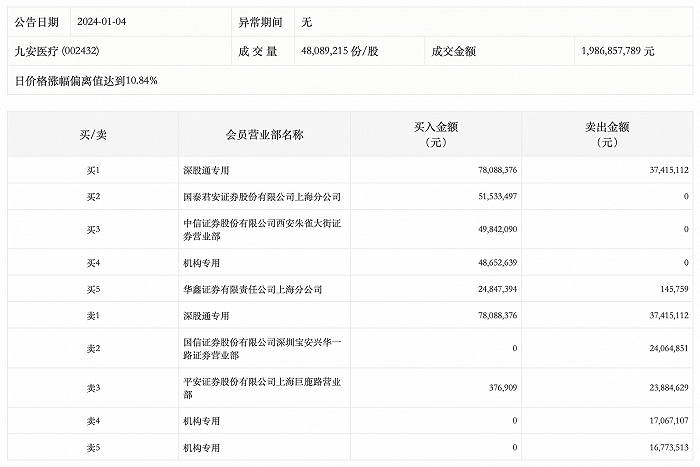The image size is (700, 467).
Task: Select the 卖4 row label
Action: [93, 421]
